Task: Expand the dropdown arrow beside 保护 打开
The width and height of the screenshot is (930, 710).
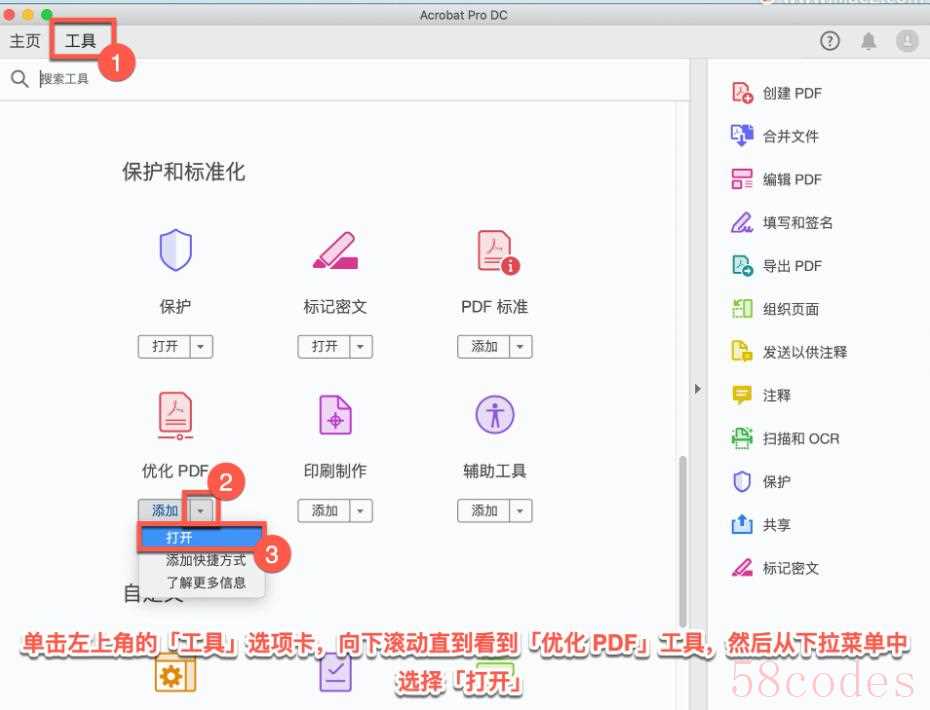Action: coord(201,346)
